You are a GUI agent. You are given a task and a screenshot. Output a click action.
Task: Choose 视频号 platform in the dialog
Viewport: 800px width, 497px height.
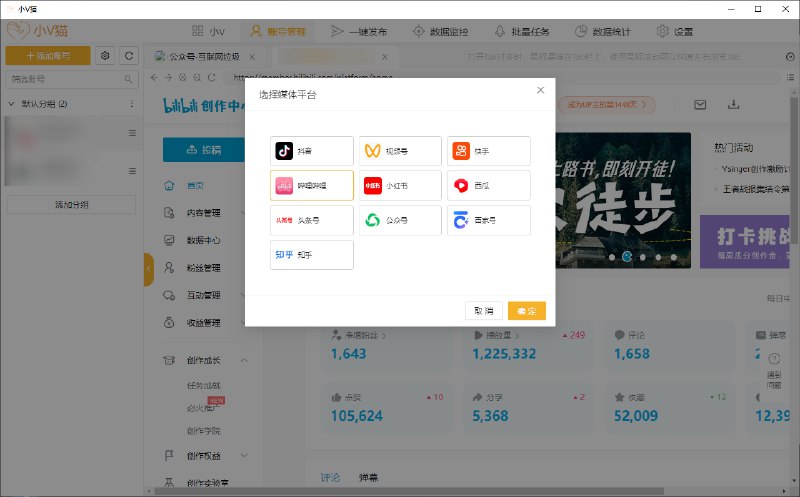(x=399, y=151)
